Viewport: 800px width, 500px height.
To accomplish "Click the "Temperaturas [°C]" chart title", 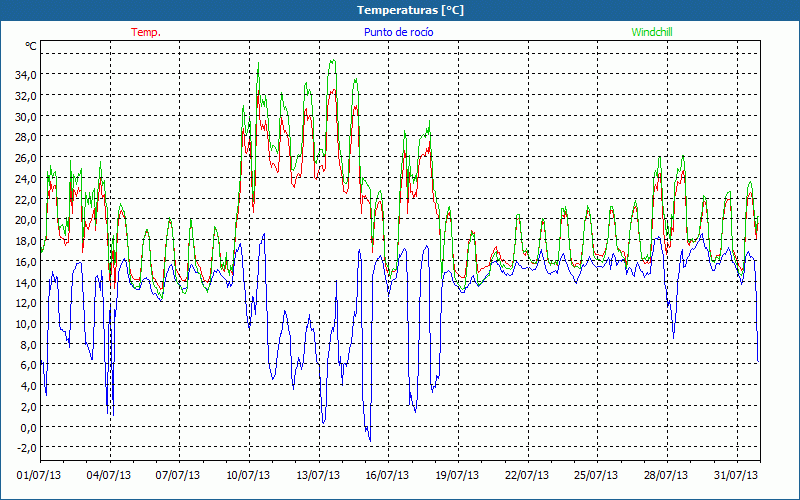I will tap(410, 10).
